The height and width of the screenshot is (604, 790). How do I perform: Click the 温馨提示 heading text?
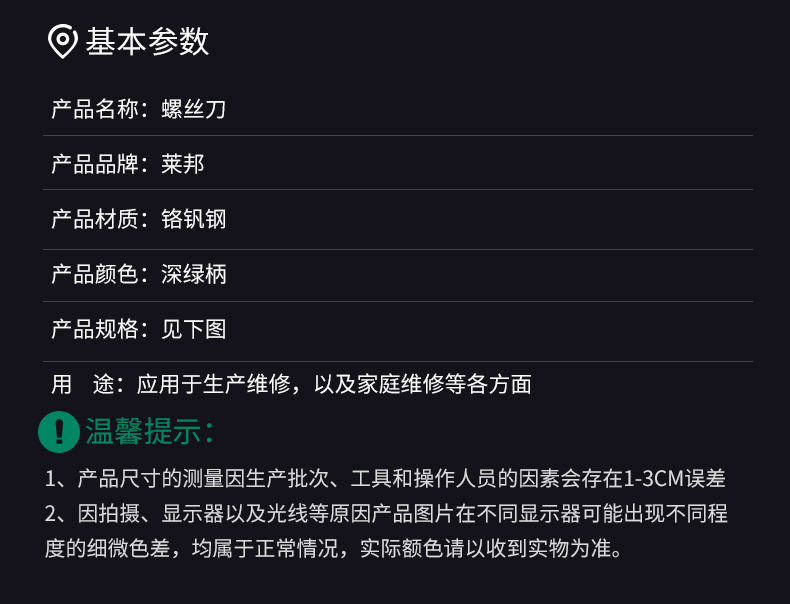(x=150, y=432)
